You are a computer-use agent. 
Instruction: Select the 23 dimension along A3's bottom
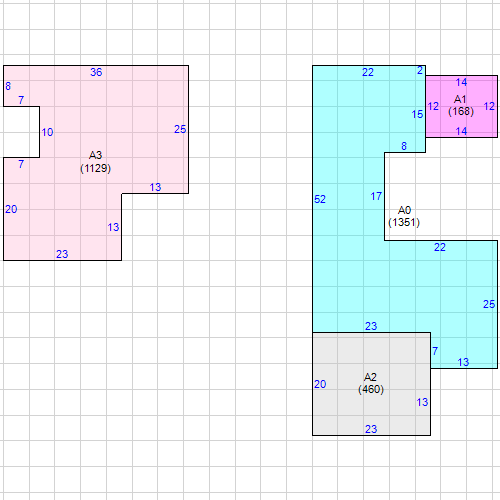pos(62,254)
